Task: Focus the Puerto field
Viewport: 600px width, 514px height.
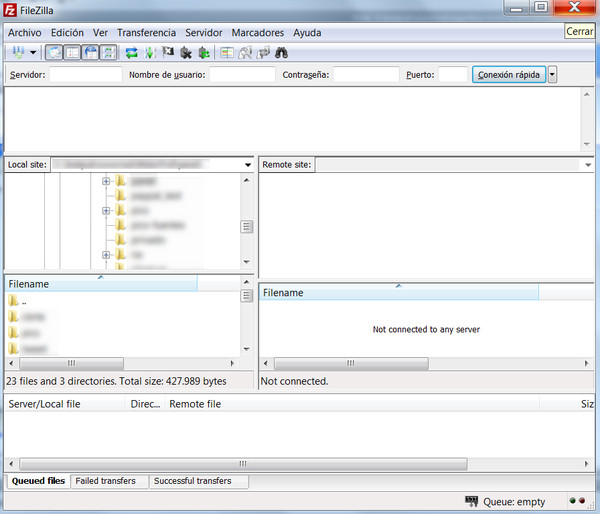Action: pyautogui.click(x=453, y=75)
